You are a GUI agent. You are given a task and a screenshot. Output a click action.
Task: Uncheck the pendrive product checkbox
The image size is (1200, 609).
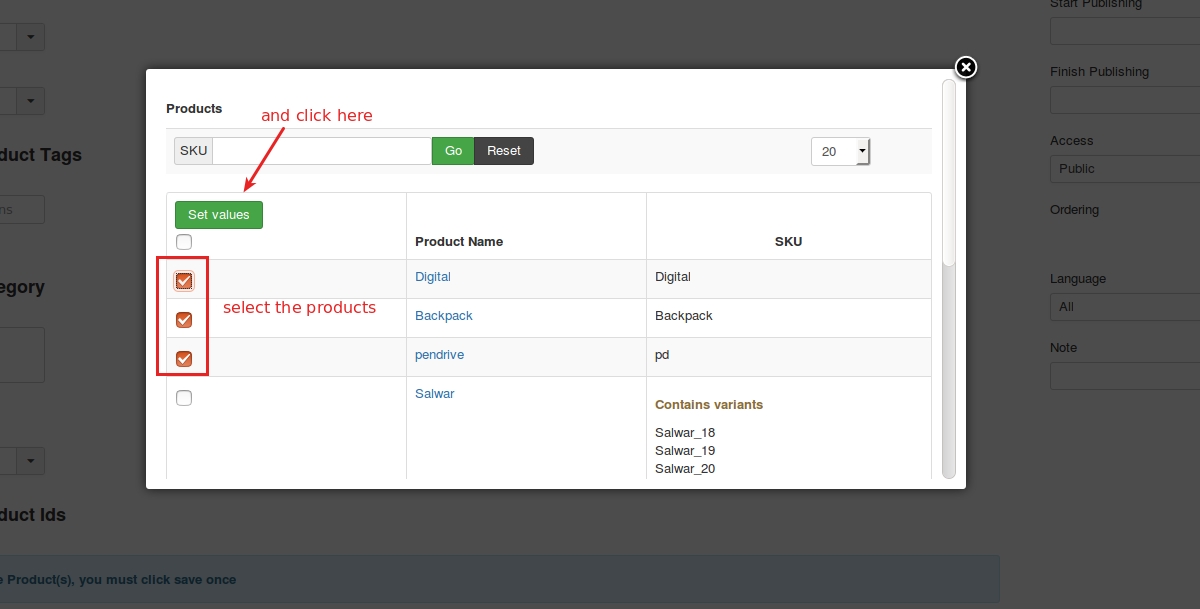(184, 359)
